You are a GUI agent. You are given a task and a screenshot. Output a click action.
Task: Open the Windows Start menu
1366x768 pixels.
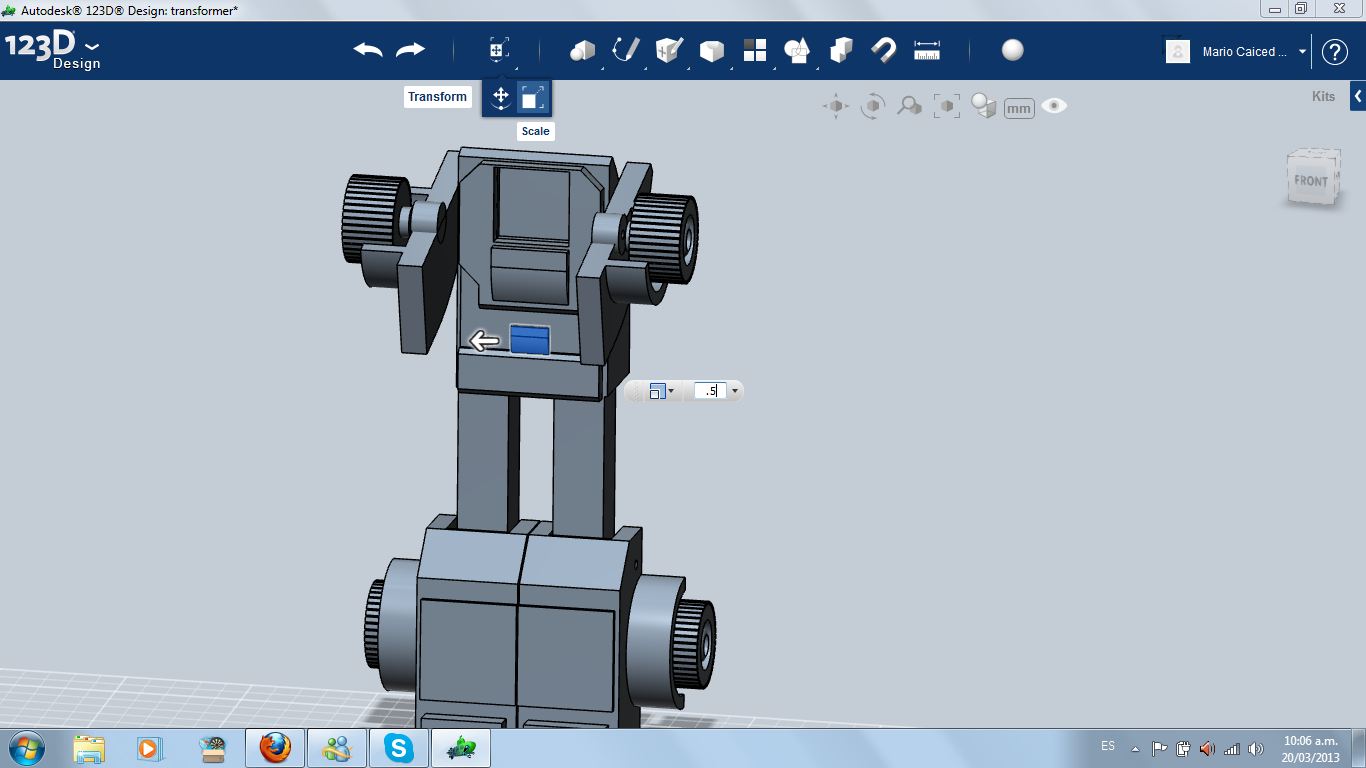click(x=25, y=747)
